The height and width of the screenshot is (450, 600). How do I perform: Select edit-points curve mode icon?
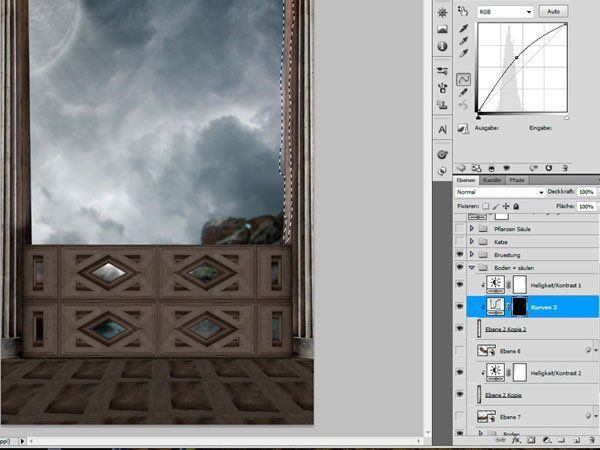pos(463,80)
